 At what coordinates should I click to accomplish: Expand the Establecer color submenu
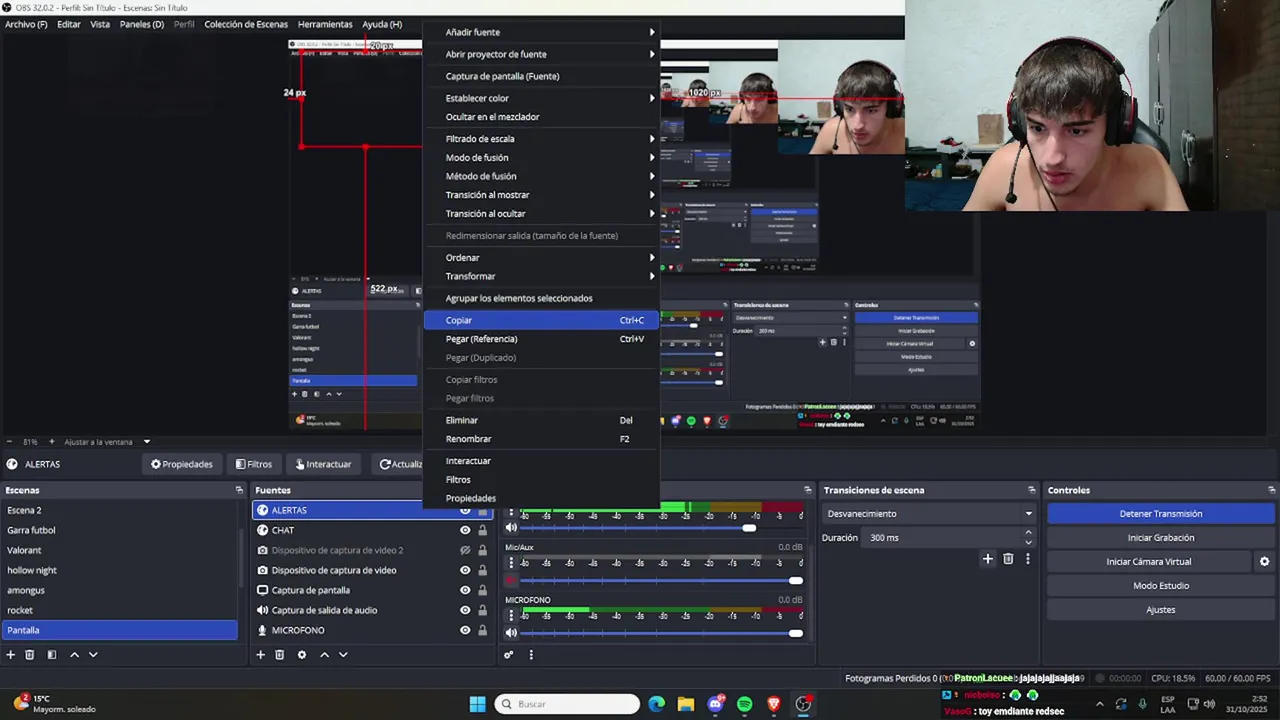(541, 98)
